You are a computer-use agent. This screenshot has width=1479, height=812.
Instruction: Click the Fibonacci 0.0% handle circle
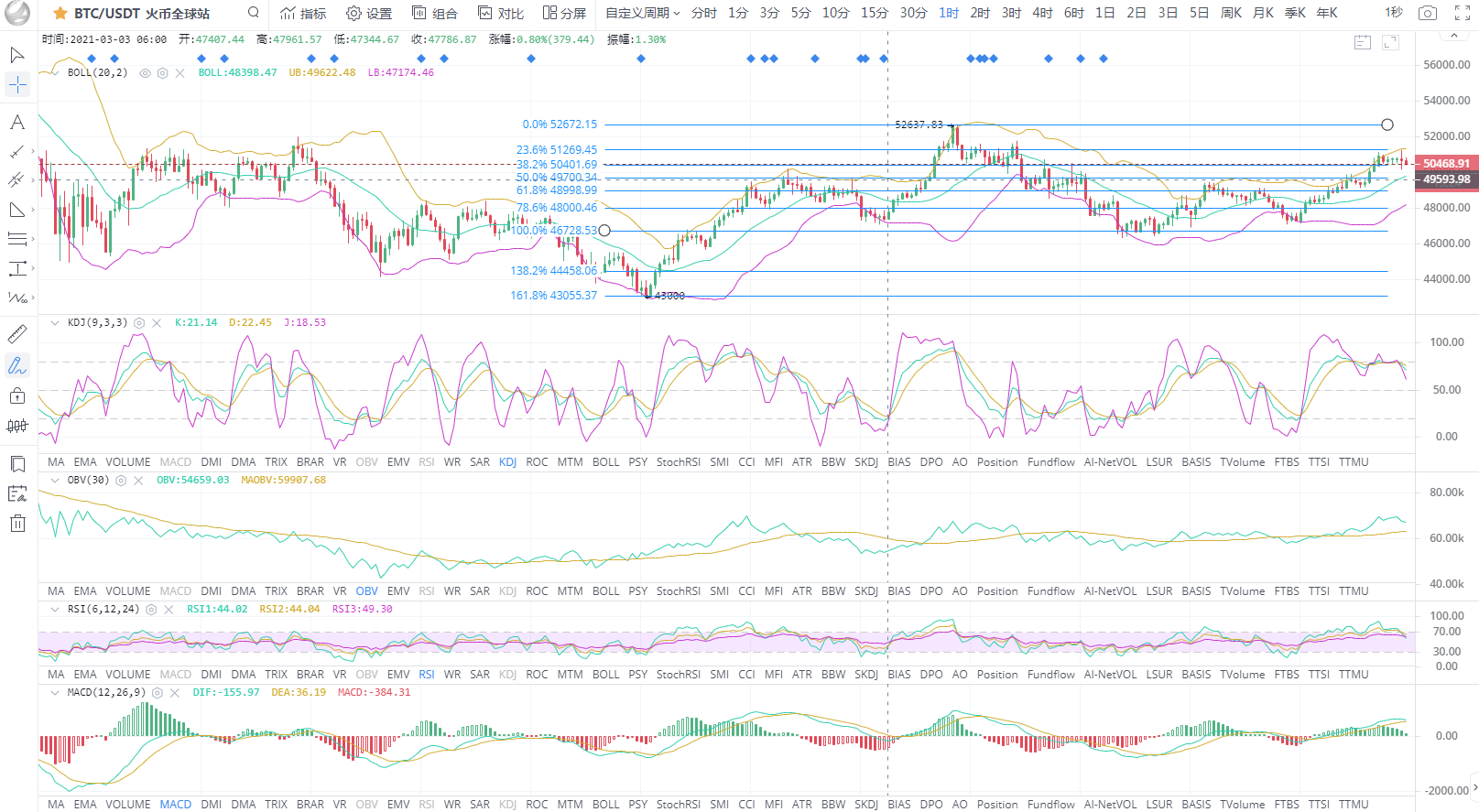[x=1387, y=125]
